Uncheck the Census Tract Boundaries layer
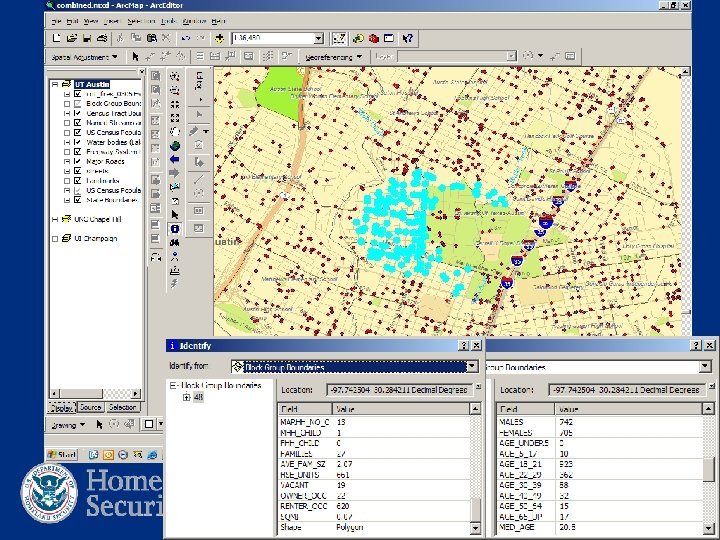 77,113
